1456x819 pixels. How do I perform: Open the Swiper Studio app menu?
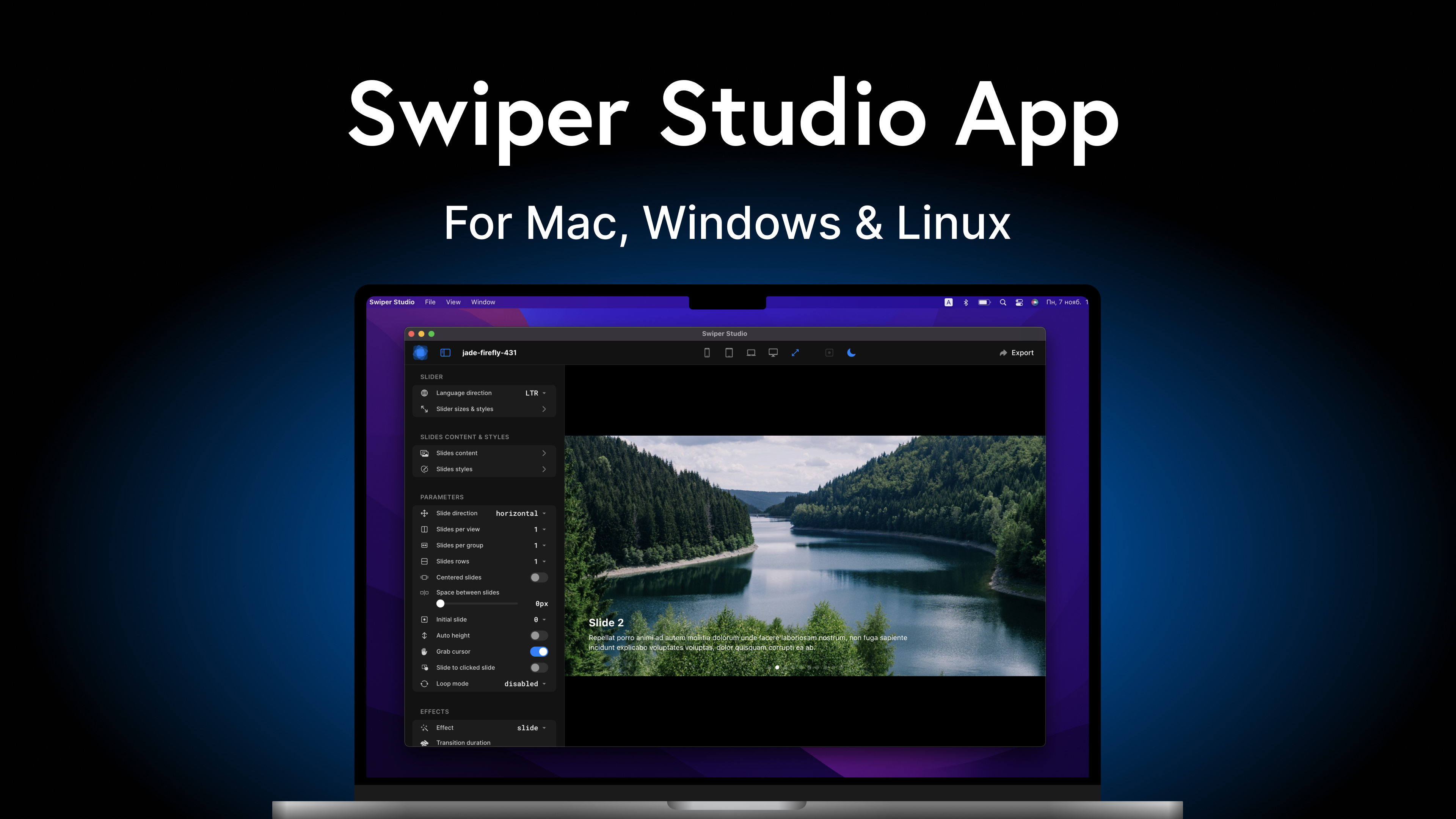point(392,303)
